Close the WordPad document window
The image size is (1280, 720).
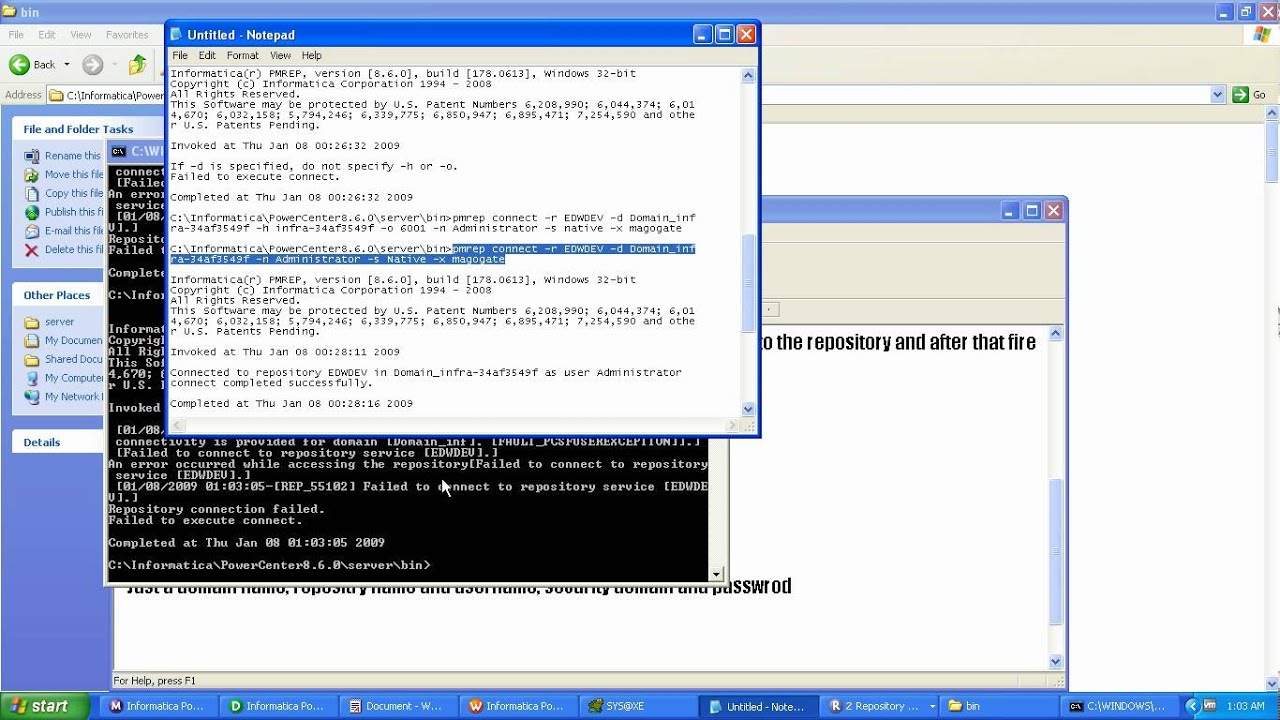(x=1053, y=211)
